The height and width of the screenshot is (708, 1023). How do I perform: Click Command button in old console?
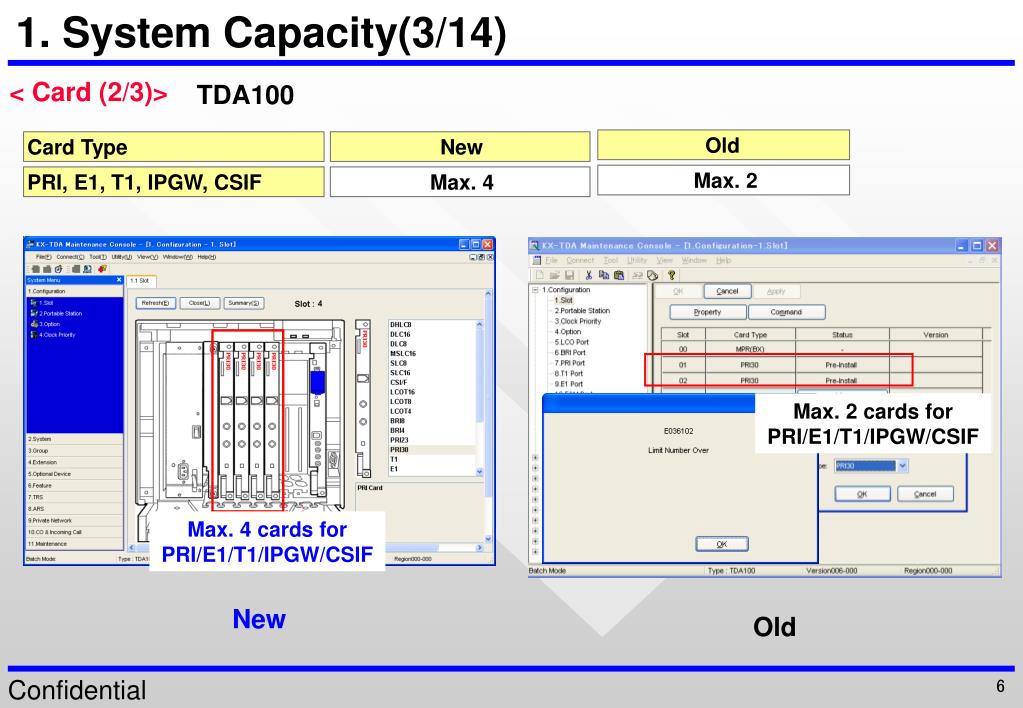(x=786, y=312)
